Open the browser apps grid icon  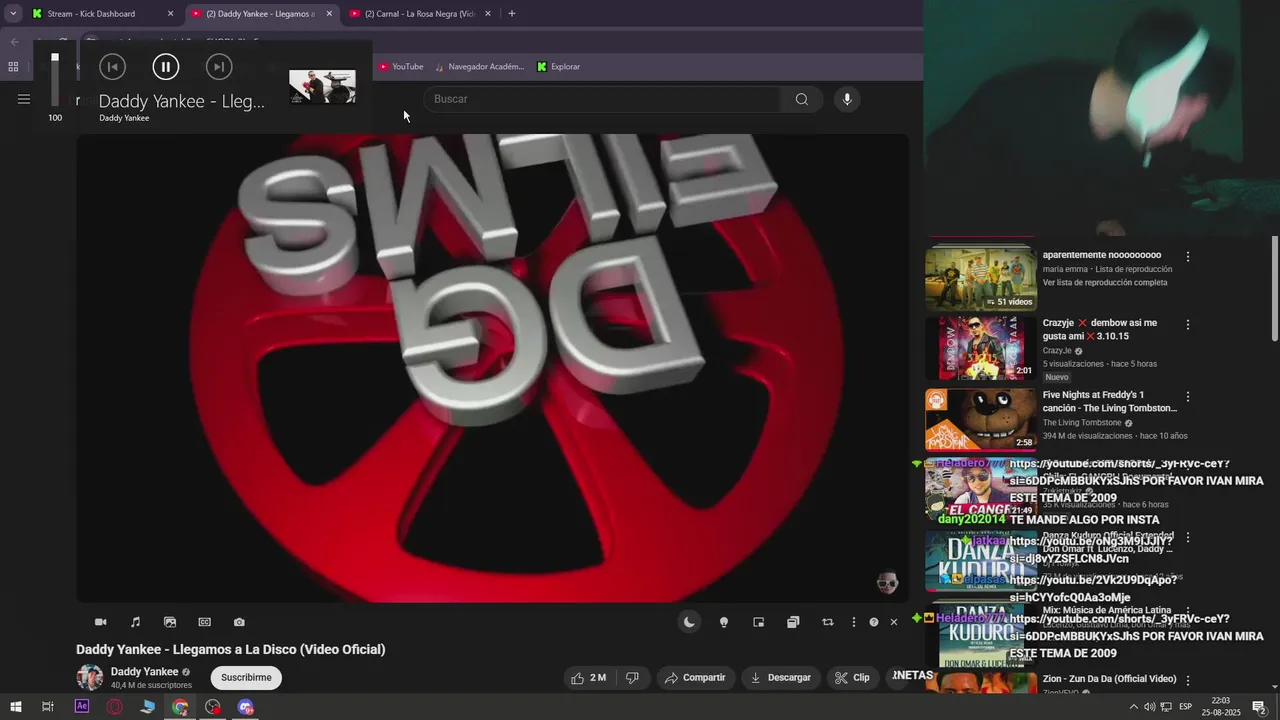click(x=13, y=67)
